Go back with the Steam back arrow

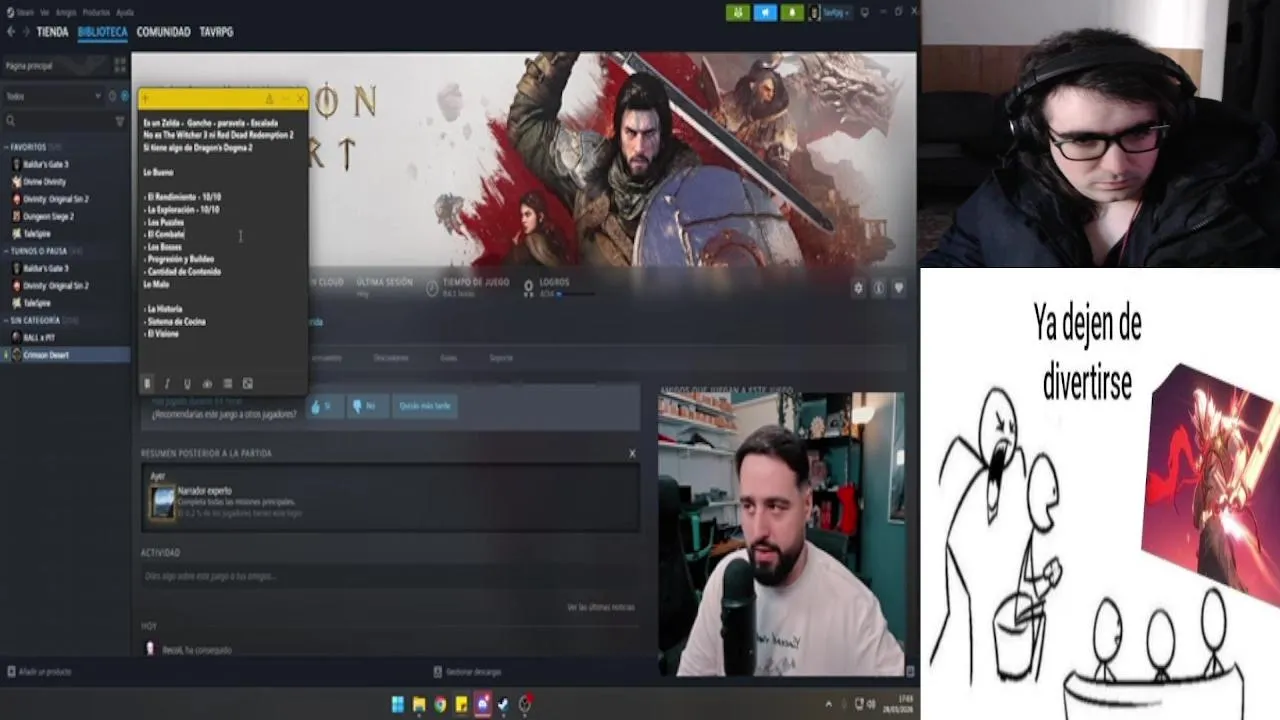pos(11,32)
